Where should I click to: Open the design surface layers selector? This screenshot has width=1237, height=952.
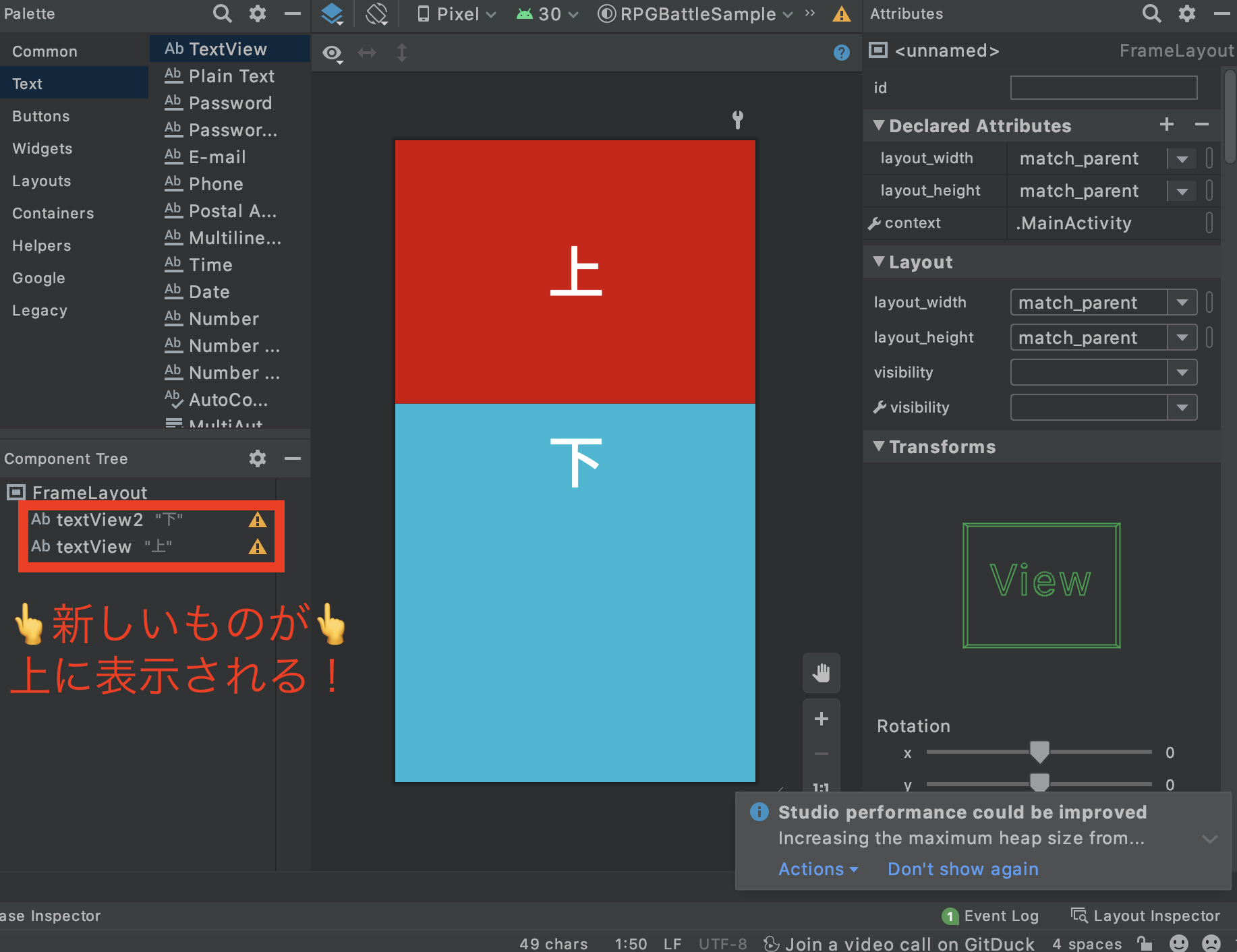click(x=332, y=13)
